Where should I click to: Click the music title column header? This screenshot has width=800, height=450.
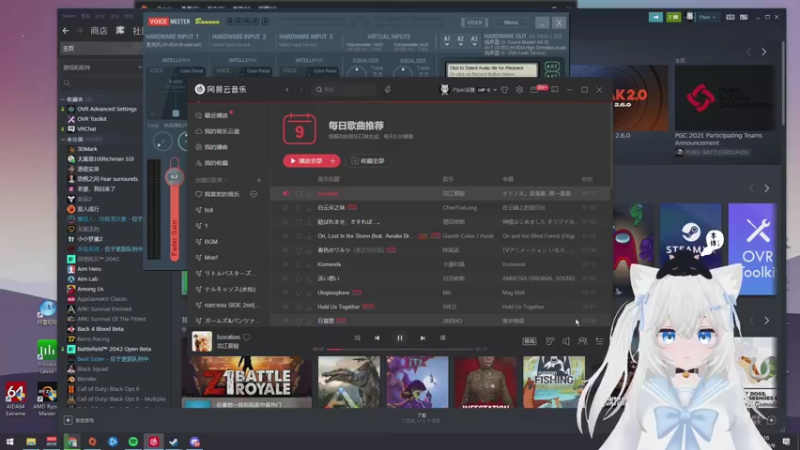point(329,180)
